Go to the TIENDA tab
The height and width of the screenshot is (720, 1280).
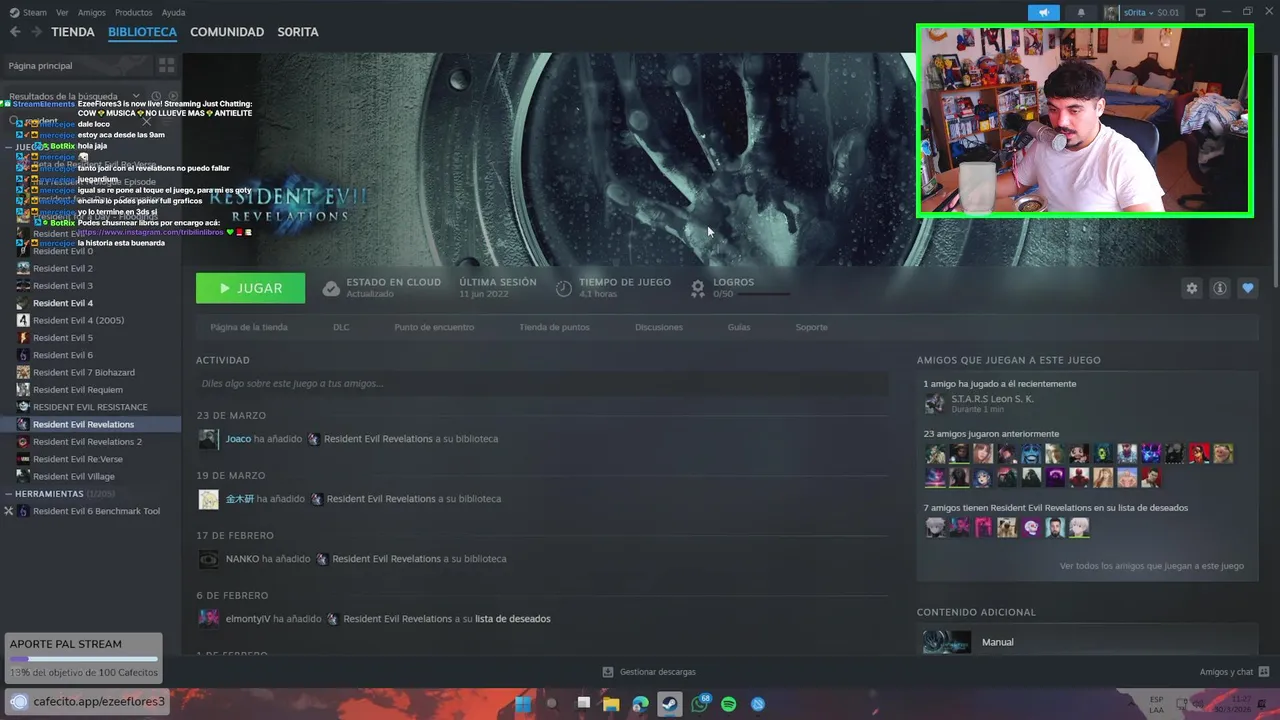coord(73,32)
